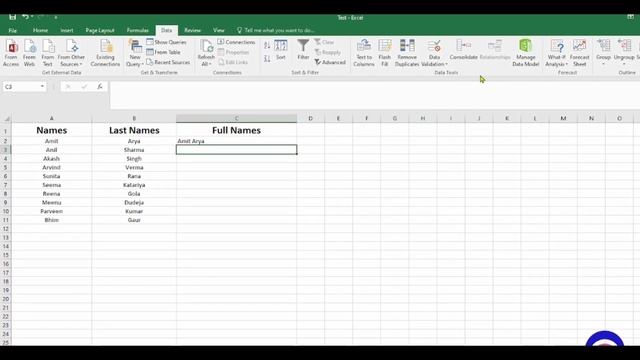Select column A header
The image size is (640, 360).
51,118
